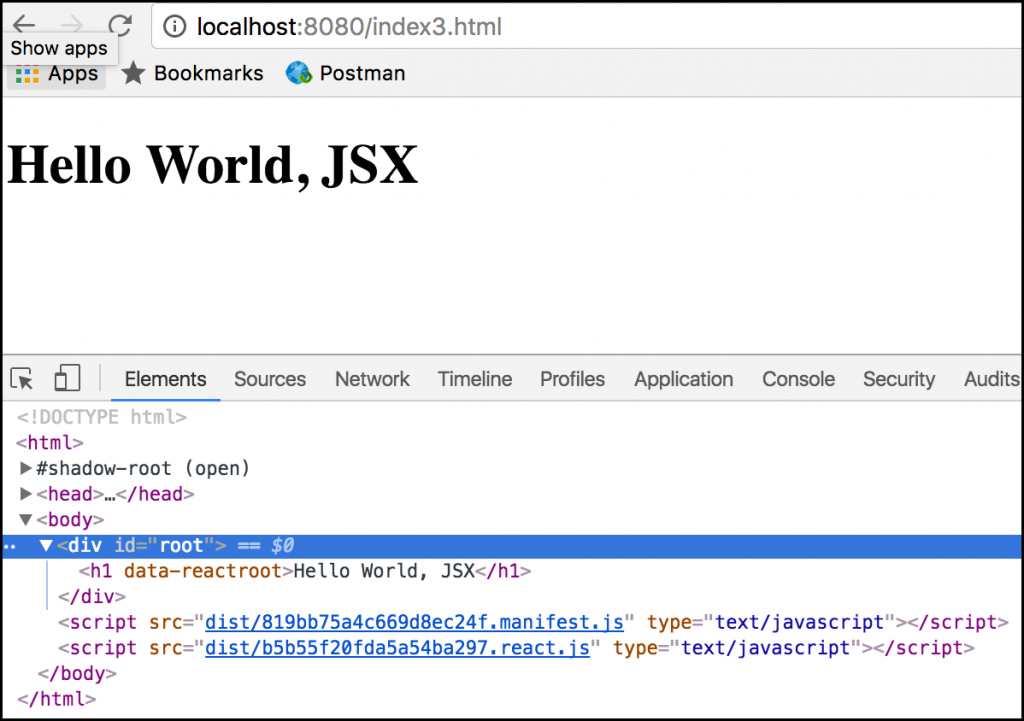Click the star icon next to Bookmarks
The image size is (1024, 721).
point(133,72)
